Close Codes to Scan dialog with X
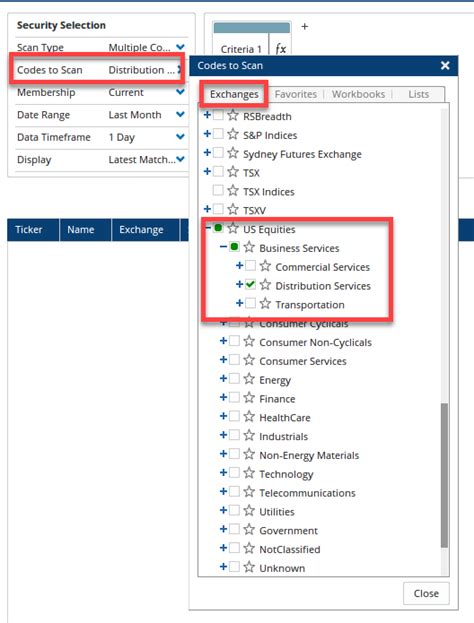The width and height of the screenshot is (474, 623). (445, 66)
